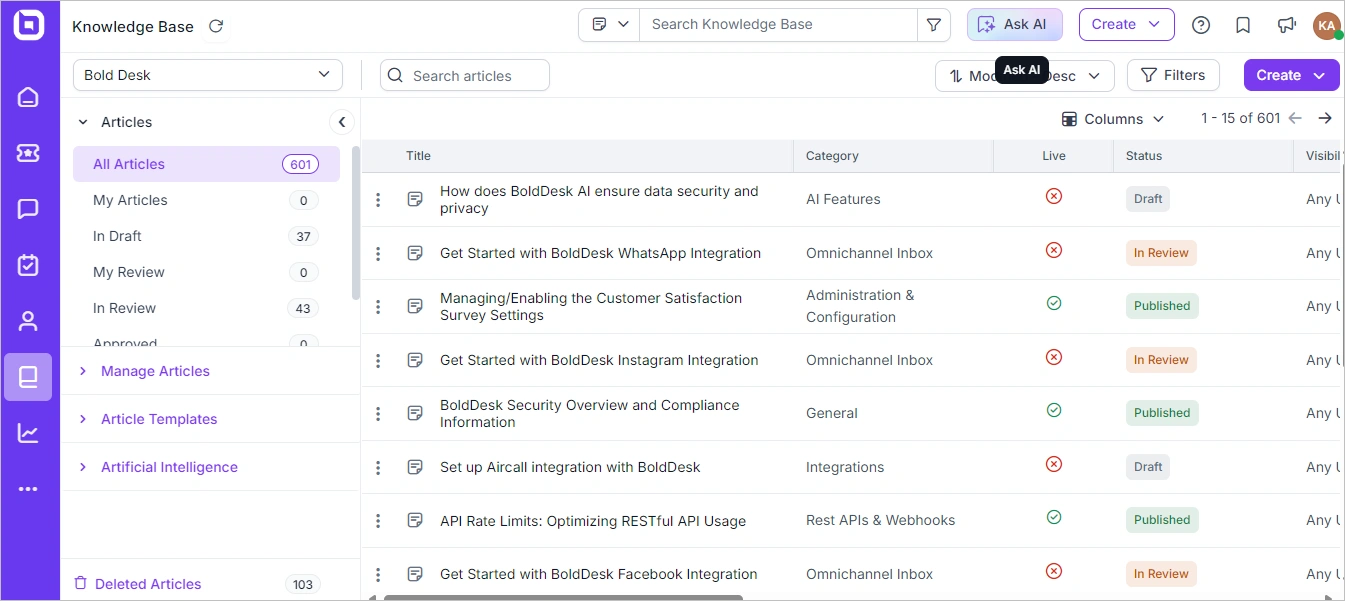Open the Reports chart icon in the sidebar

28,433
